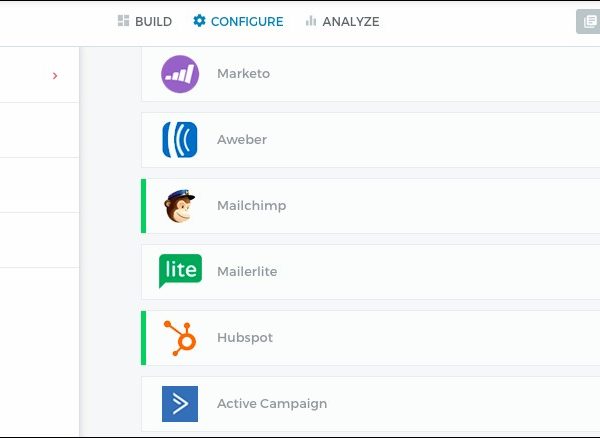Choose the Aweber integration name
This screenshot has height=438, width=600.
click(x=242, y=140)
